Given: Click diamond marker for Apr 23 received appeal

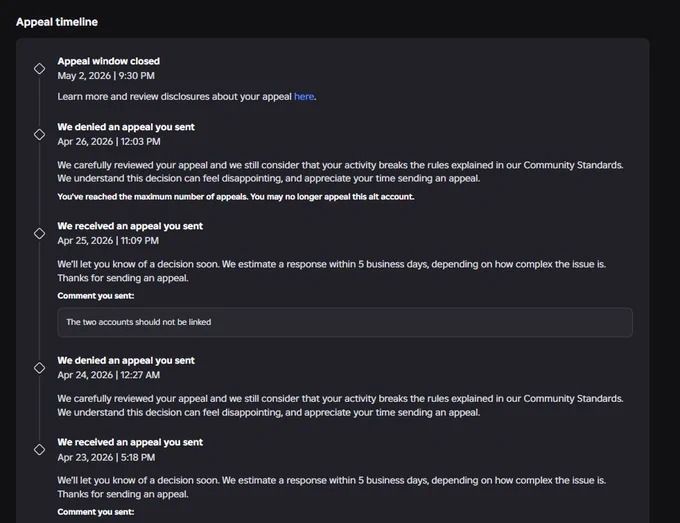Looking at the screenshot, I should pyautogui.click(x=39, y=450).
